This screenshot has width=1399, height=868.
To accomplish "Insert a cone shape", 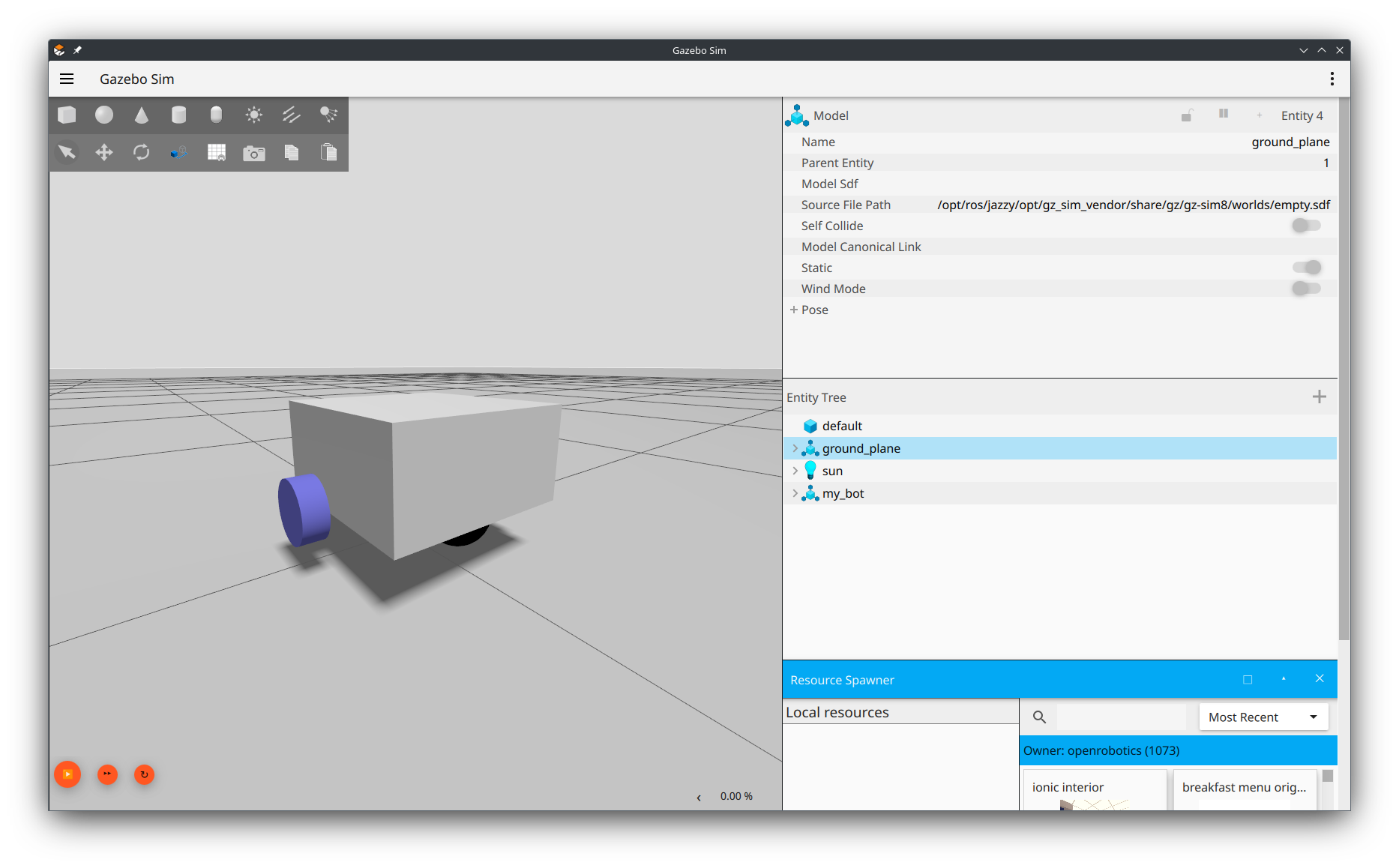I will pos(142,115).
